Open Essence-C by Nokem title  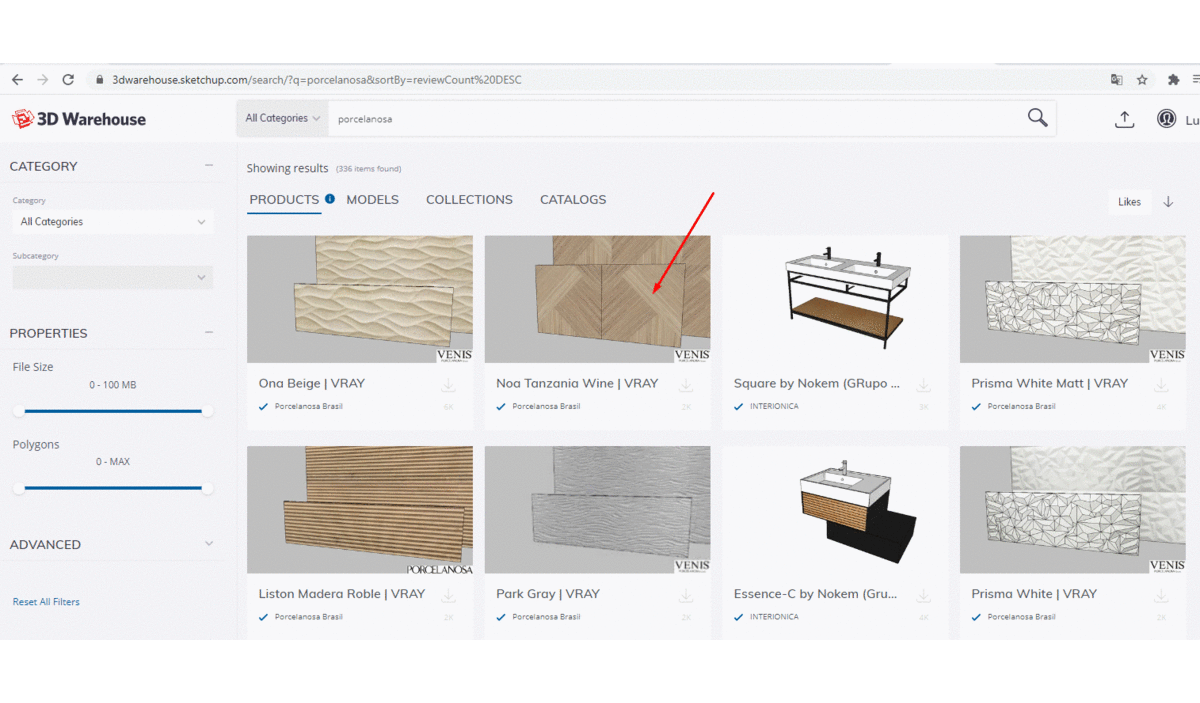817,594
